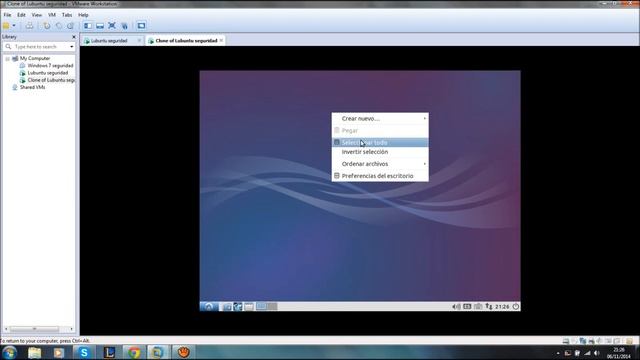Show hidden Windows tray icons
This screenshot has height=360, width=640.
[x=558, y=353]
